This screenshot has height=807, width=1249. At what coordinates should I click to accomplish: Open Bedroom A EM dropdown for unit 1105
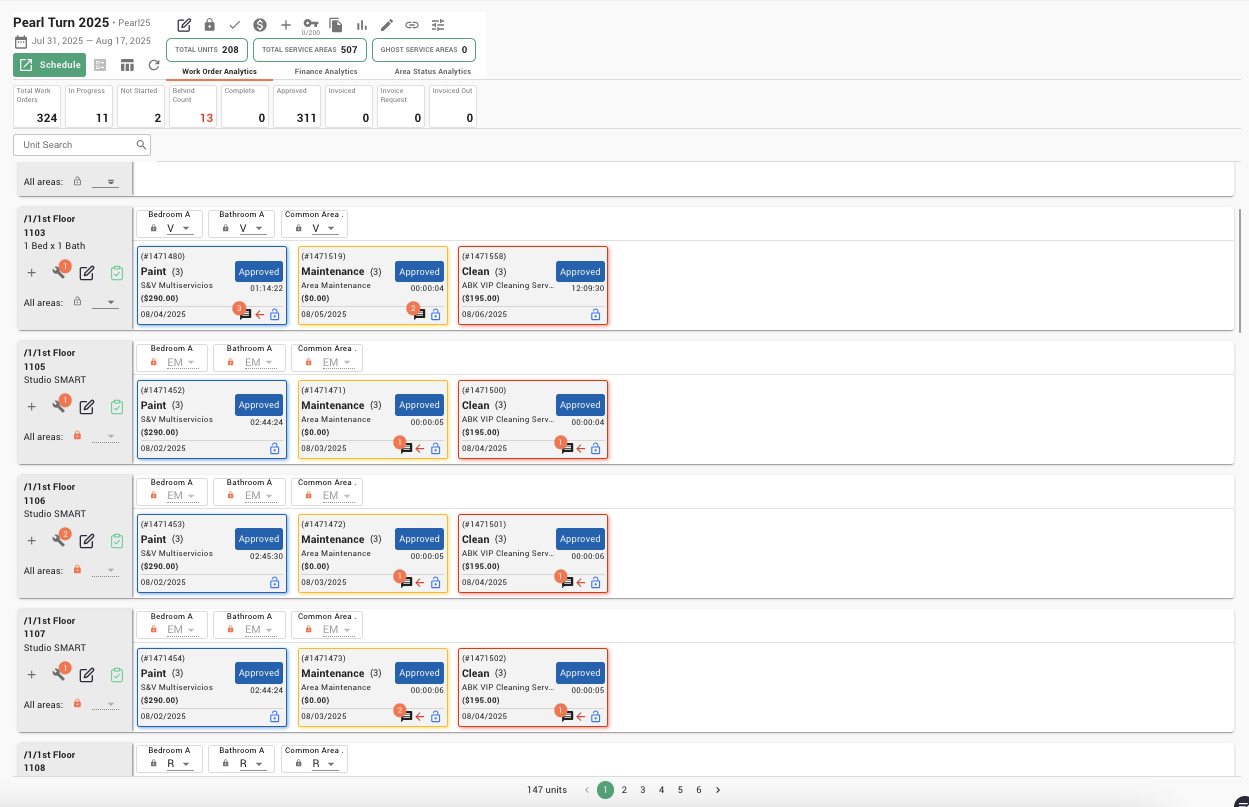point(181,363)
